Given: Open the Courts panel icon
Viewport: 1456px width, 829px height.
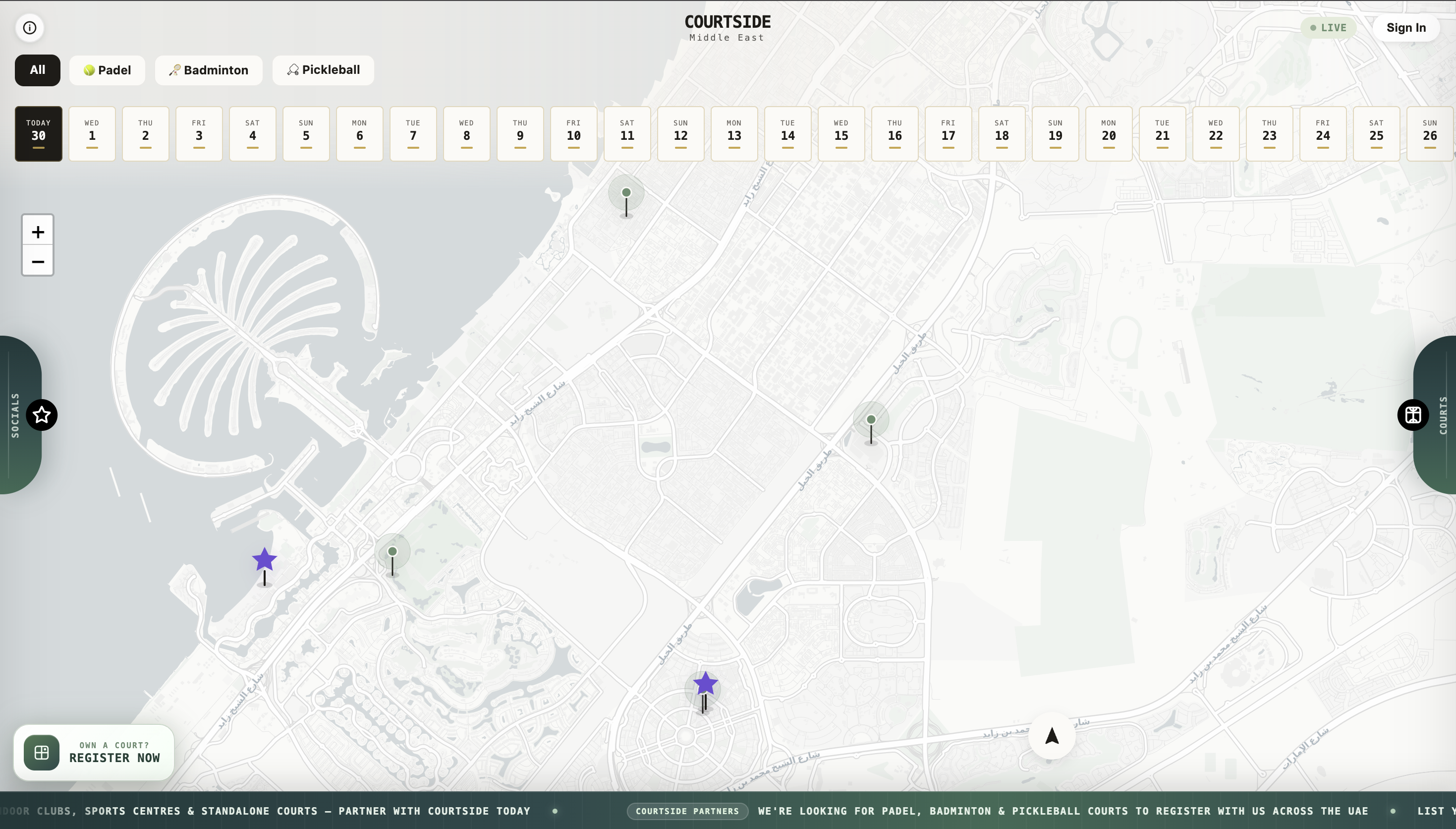Looking at the screenshot, I should pos(1413,415).
